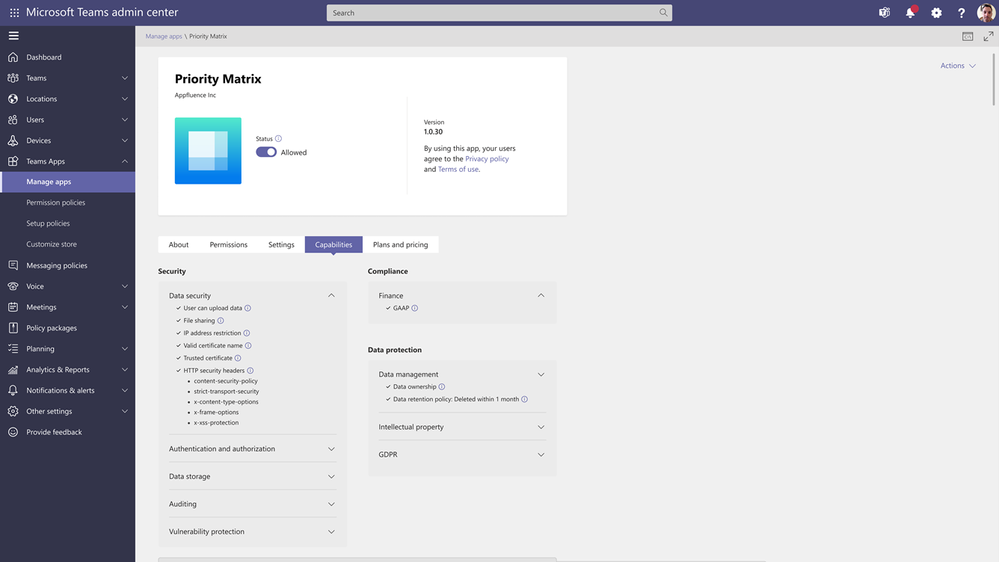This screenshot has height=562, width=999.
Task: Click the Other settings gear icon
Action: (x=13, y=412)
